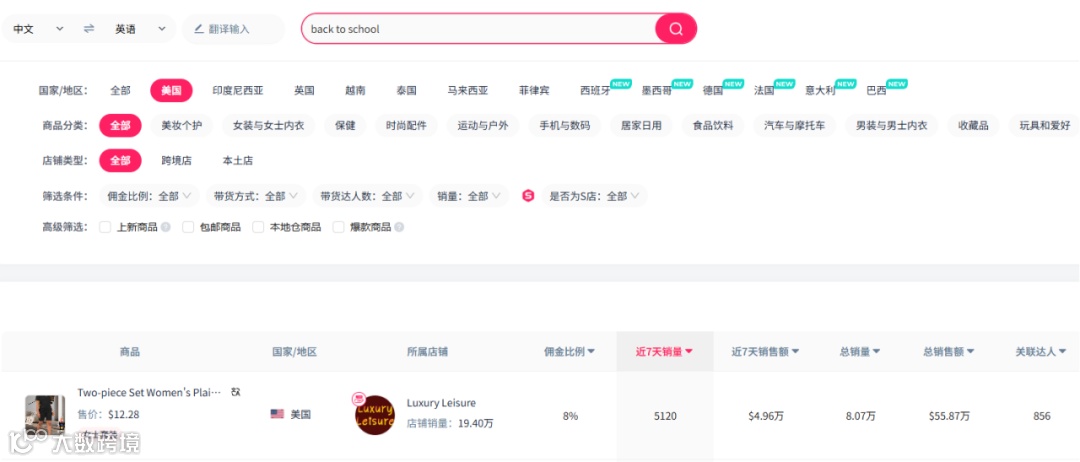Choose 马来西亚 country filter
The width and height of the screenshot is (1080, 462).
[x=468, y=91]
